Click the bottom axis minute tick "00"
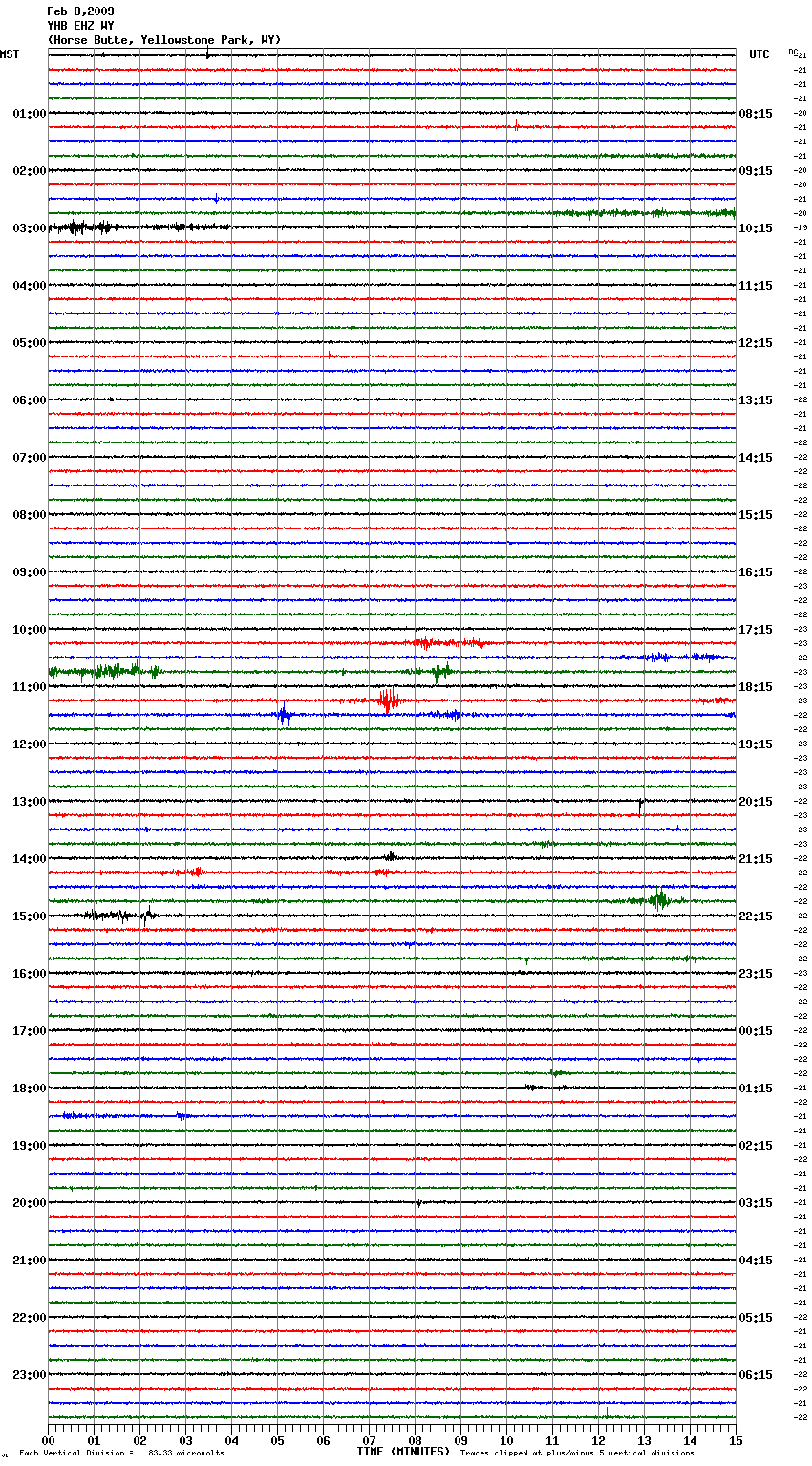 point(48,1440)
